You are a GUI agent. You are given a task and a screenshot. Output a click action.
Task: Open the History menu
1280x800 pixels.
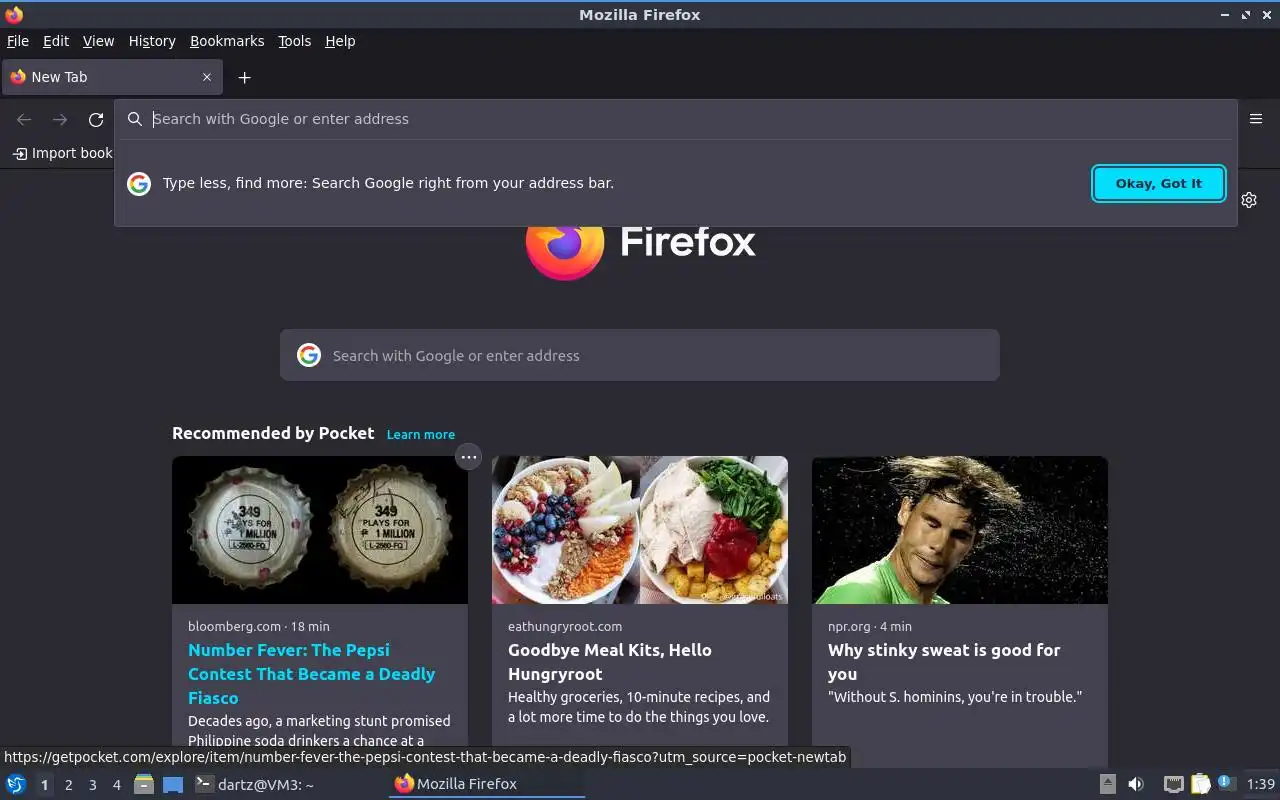tap(152, 41)
